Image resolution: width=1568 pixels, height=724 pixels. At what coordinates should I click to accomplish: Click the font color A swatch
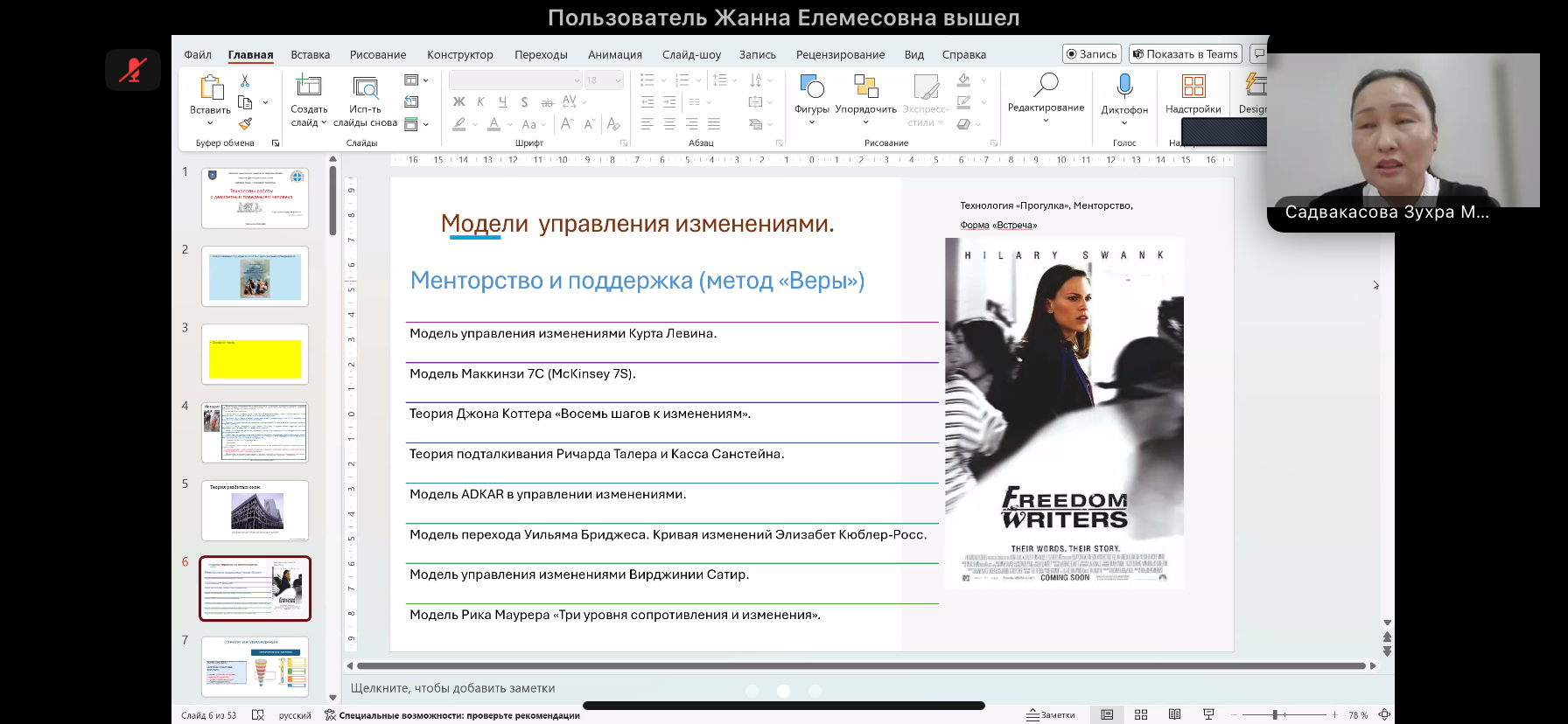click(493, 124)
